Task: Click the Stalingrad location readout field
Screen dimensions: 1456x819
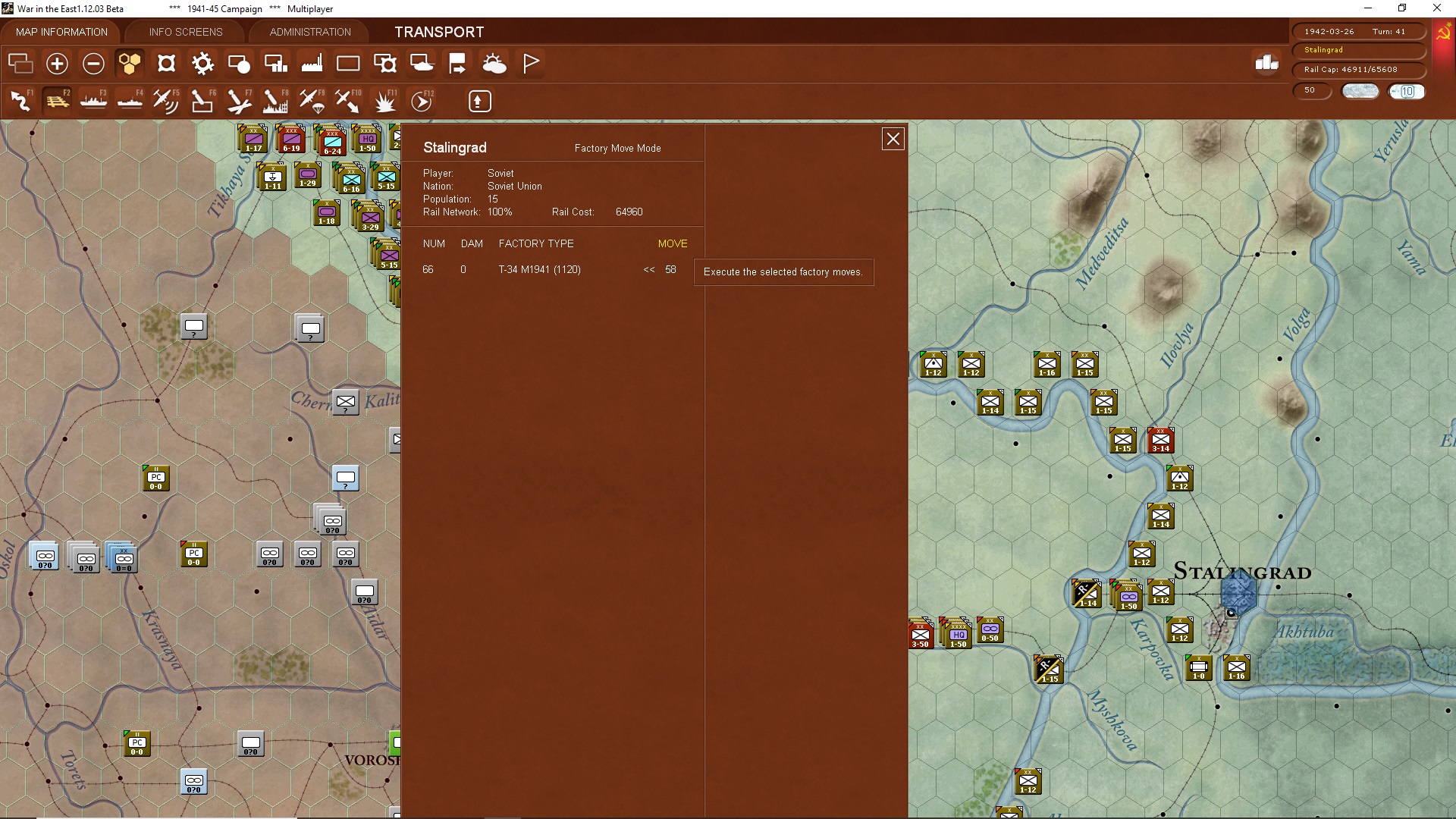Action: (x=1359, y=50)
